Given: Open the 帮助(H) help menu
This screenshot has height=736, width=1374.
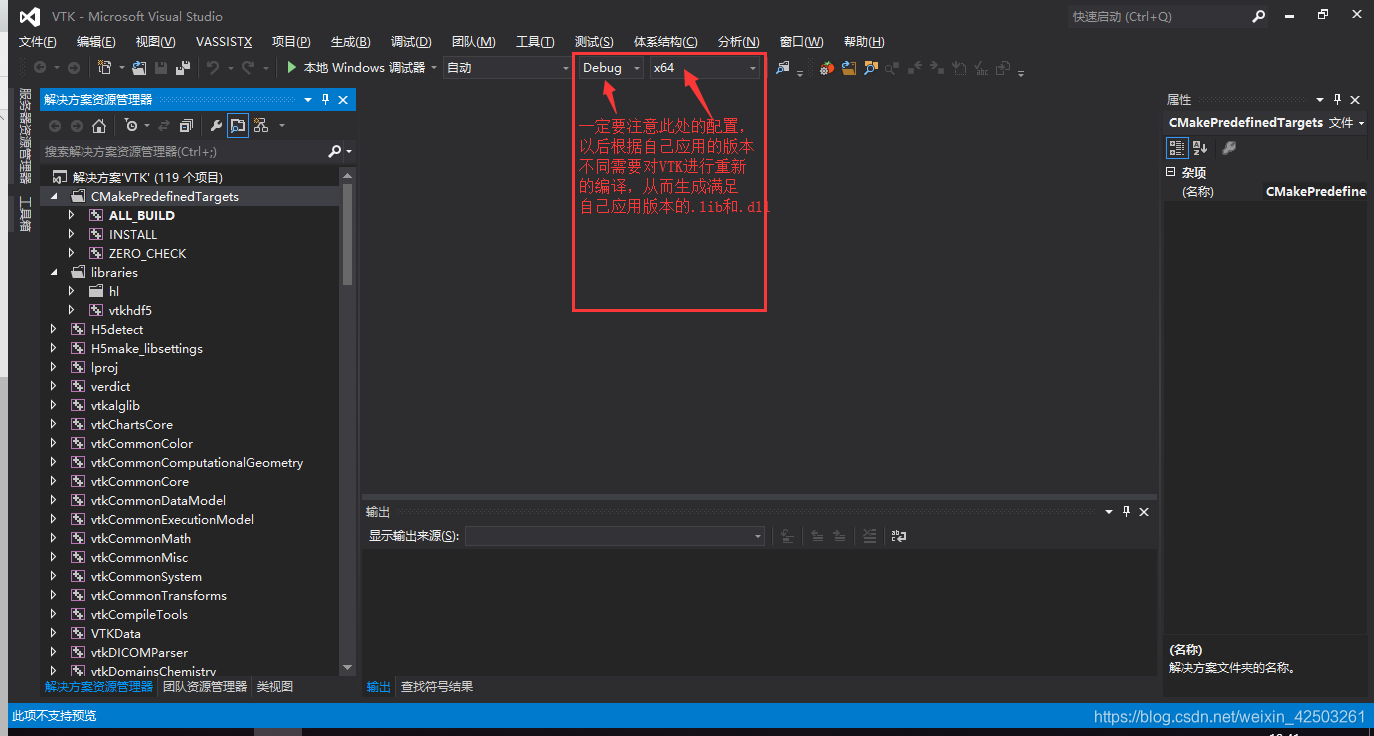Looking at the screenshot, I should (x=864, y=42).
